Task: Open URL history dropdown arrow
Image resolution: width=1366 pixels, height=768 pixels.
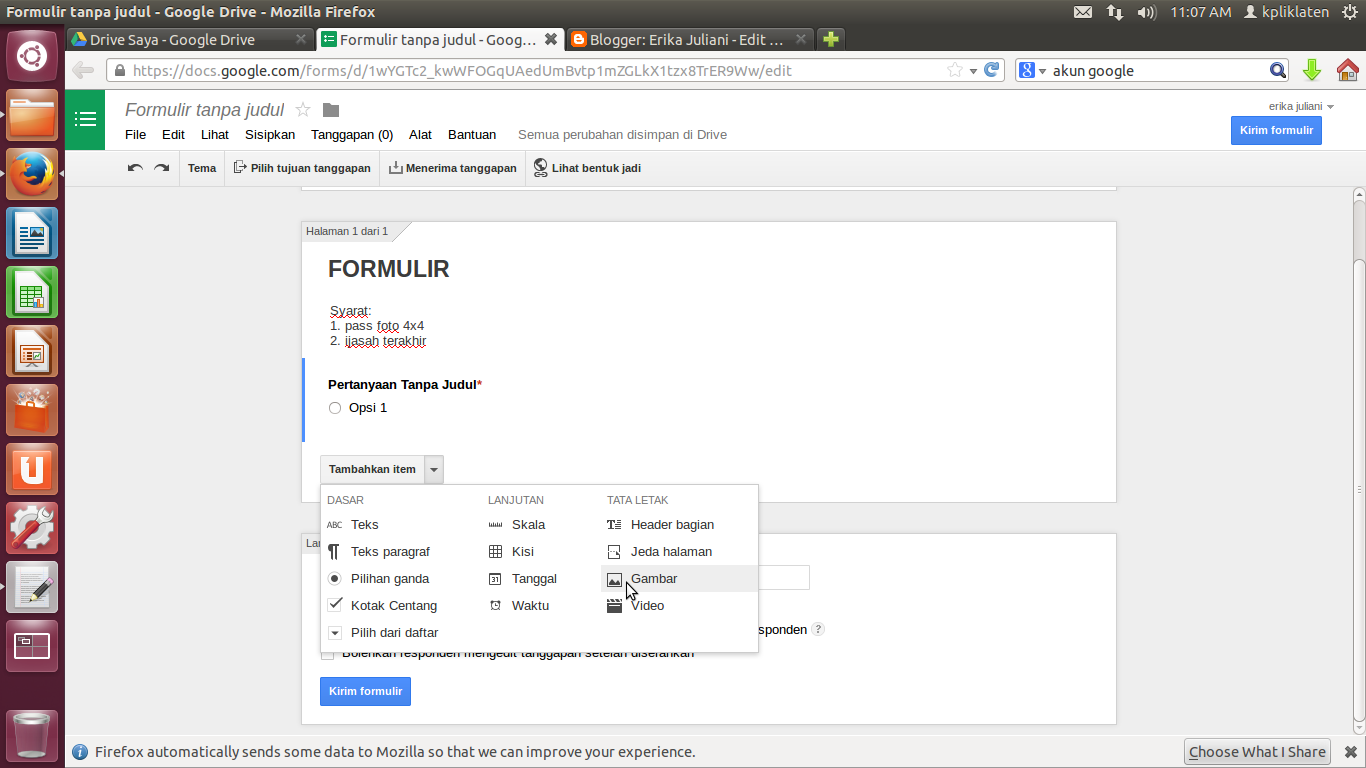Action: 974,70
